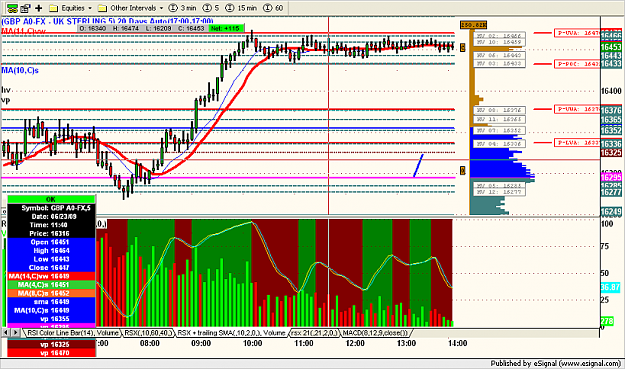Click the vp study label on chart
The width and height of the screenshot is (625, 369).
pyautogui.click(x=5, y=100)
